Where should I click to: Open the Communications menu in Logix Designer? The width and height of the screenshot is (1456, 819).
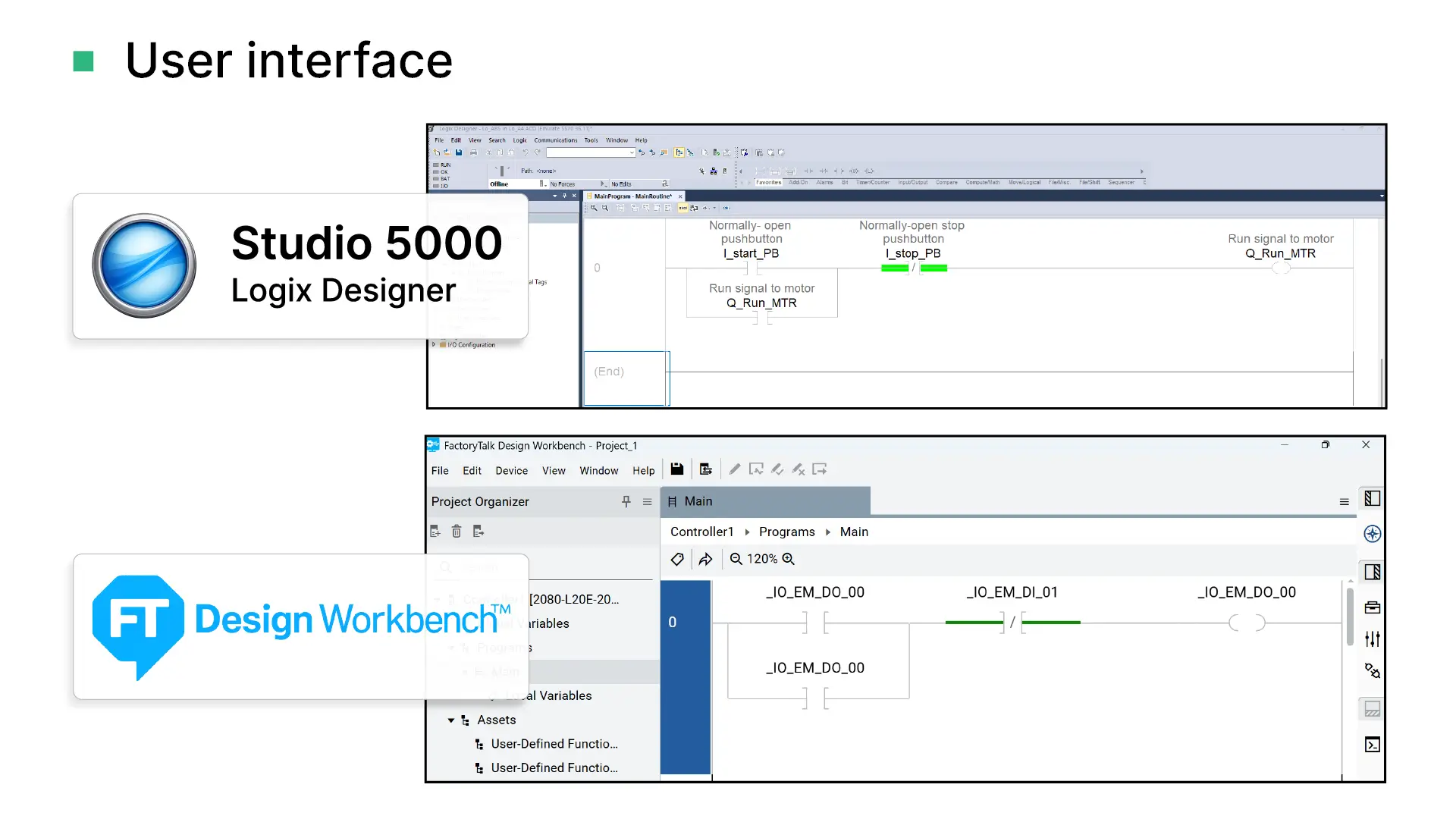(x=556, y=140)
